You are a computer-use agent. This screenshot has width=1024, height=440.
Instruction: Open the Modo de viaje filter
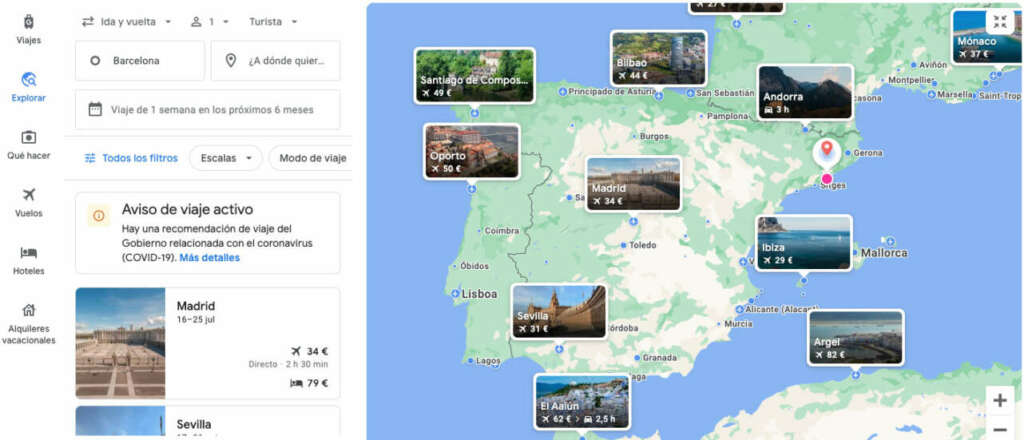point(311,158)
